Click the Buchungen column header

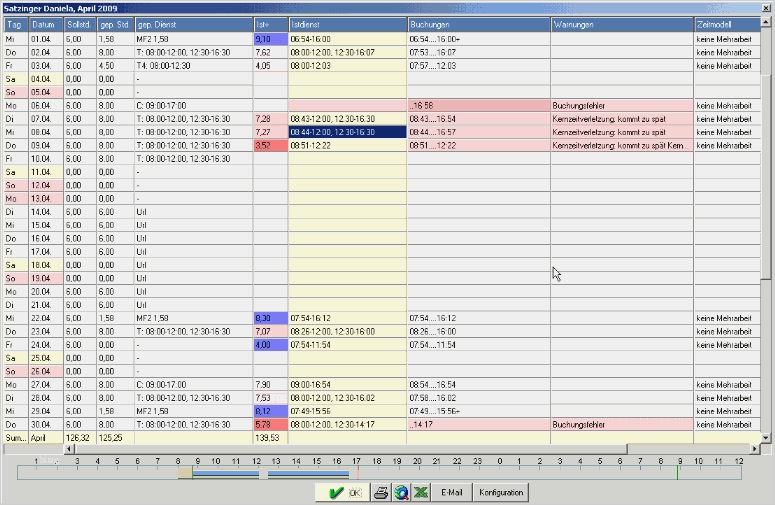478,25
